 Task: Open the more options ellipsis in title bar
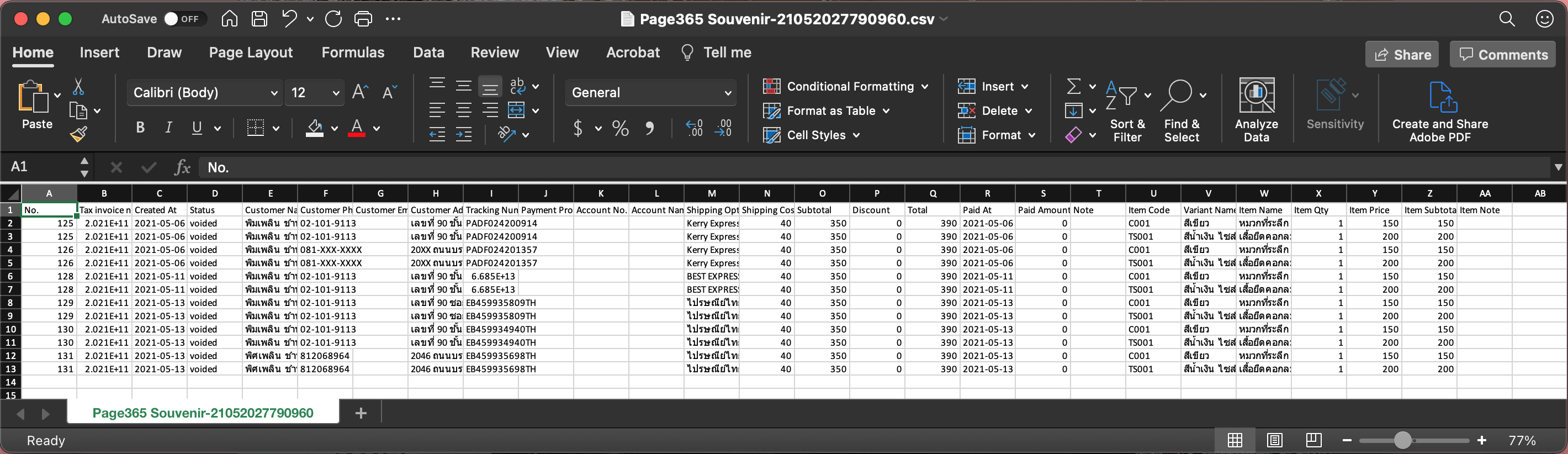[x=393, y=19]
